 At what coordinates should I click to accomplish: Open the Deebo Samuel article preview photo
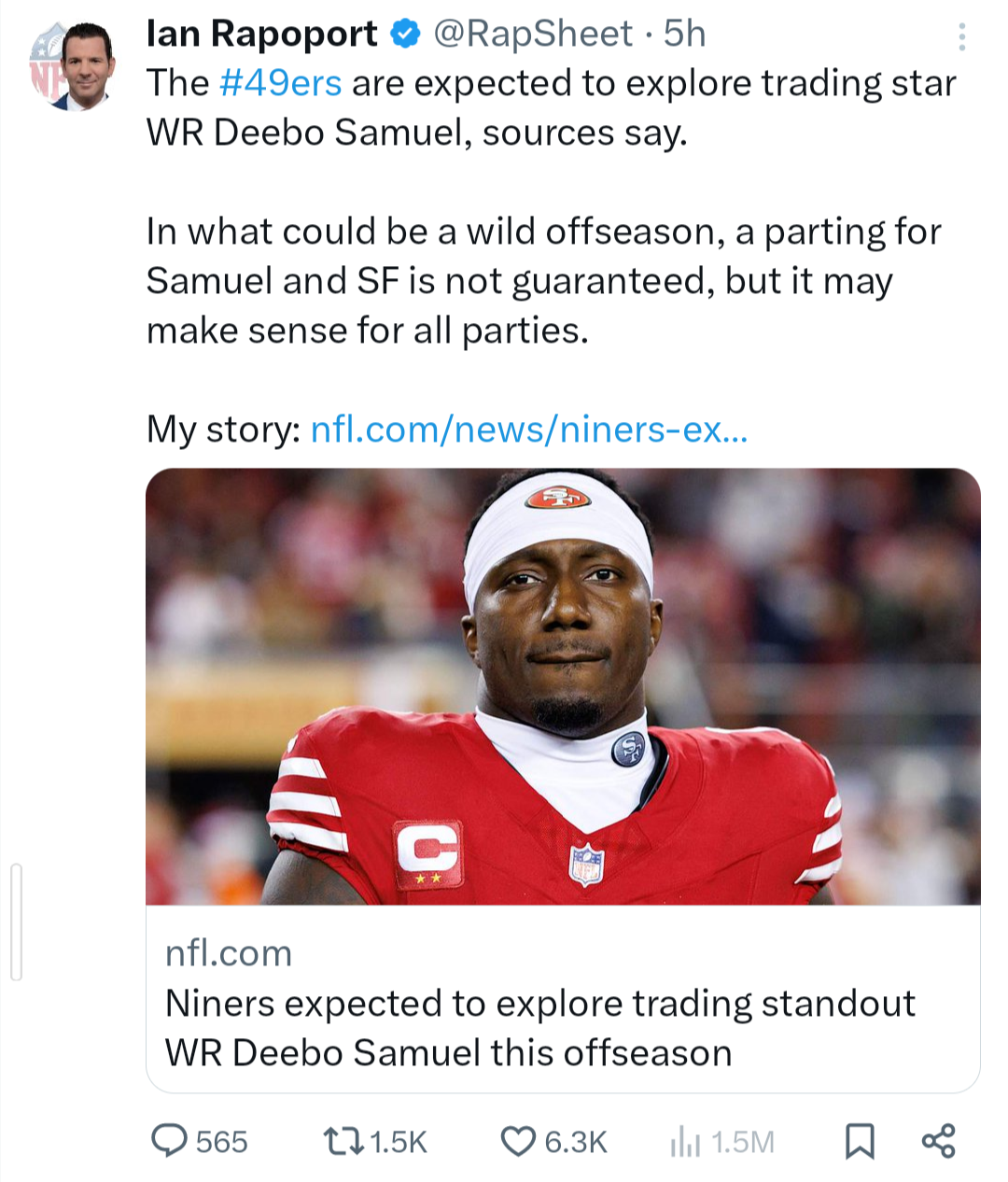pyautogui.click(x=563, y=686)
